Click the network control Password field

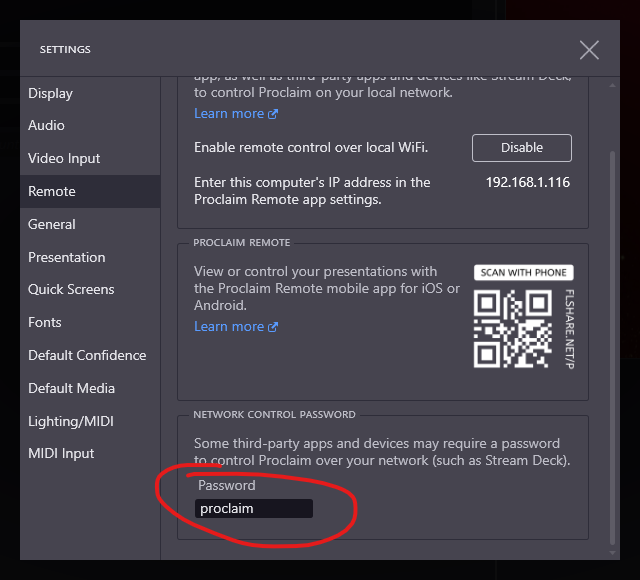point(253,509)
